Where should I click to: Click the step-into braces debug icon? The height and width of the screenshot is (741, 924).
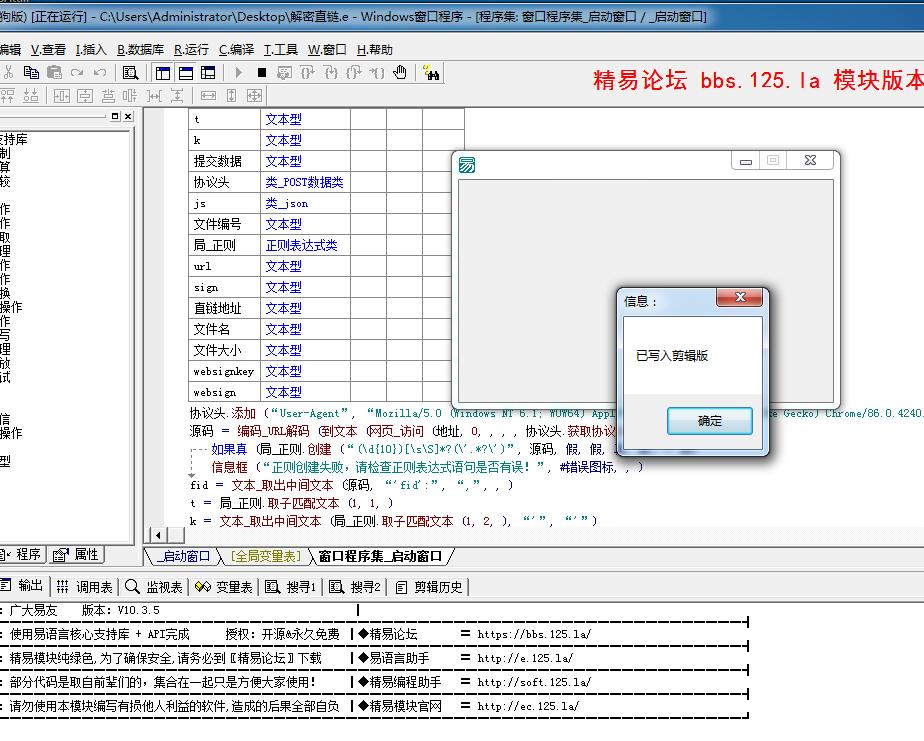pyautogui.click(x=331, y=73)
